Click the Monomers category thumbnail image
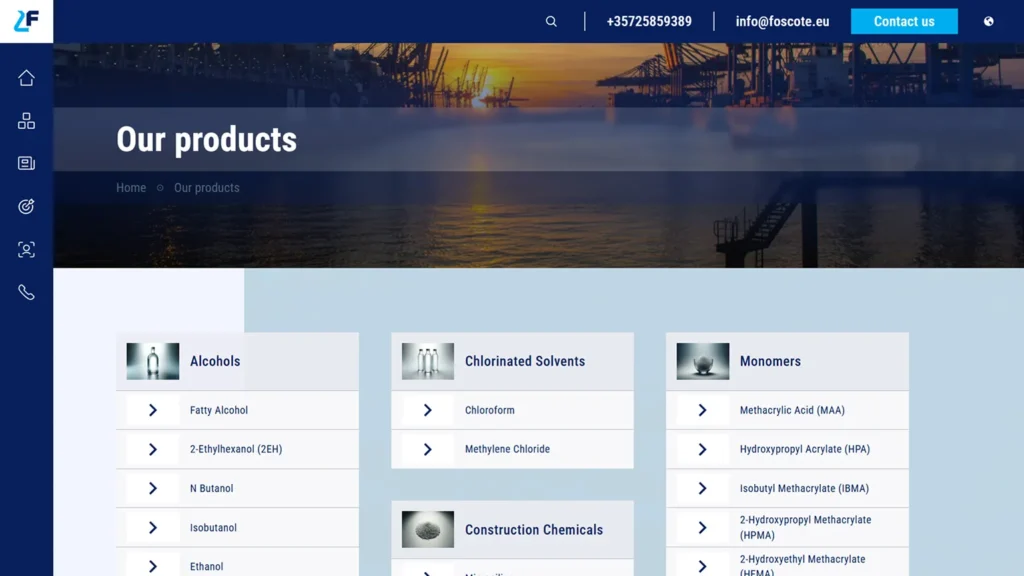This screenshot has height=576, width=1024. click(x=703, y=361)
